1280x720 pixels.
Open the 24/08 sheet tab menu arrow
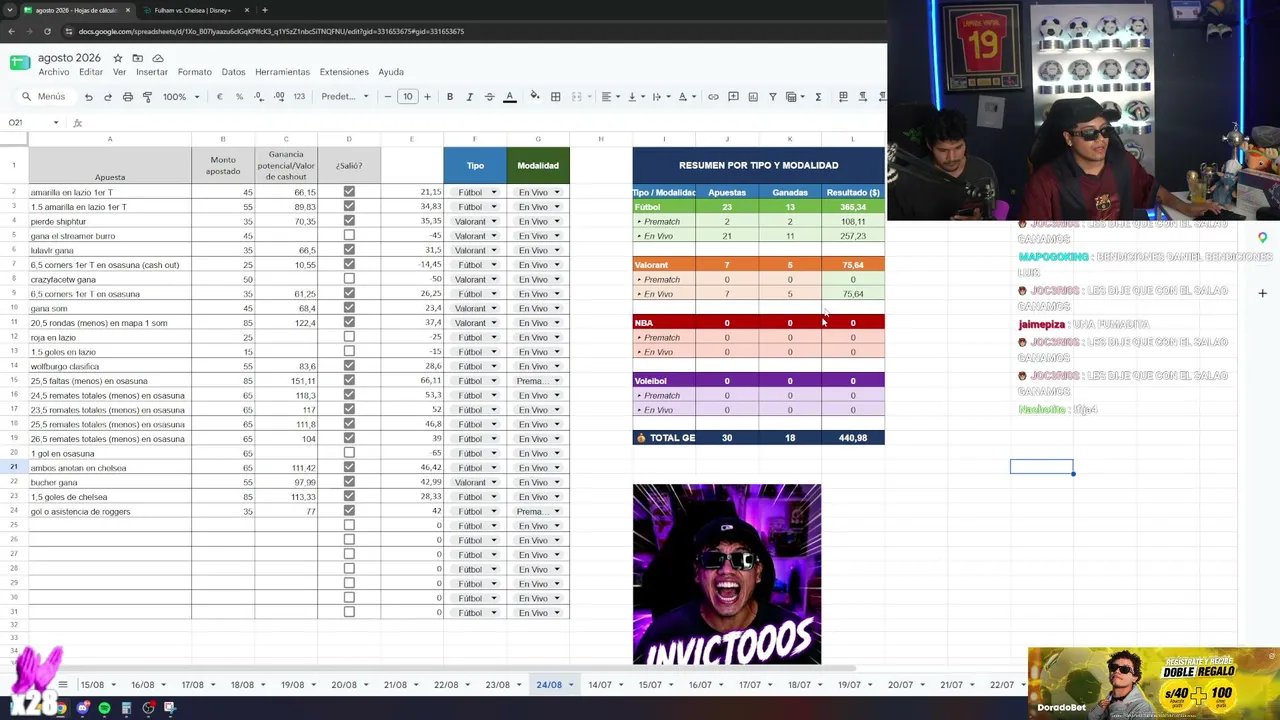pyautogui.click(x=571, y=685)
